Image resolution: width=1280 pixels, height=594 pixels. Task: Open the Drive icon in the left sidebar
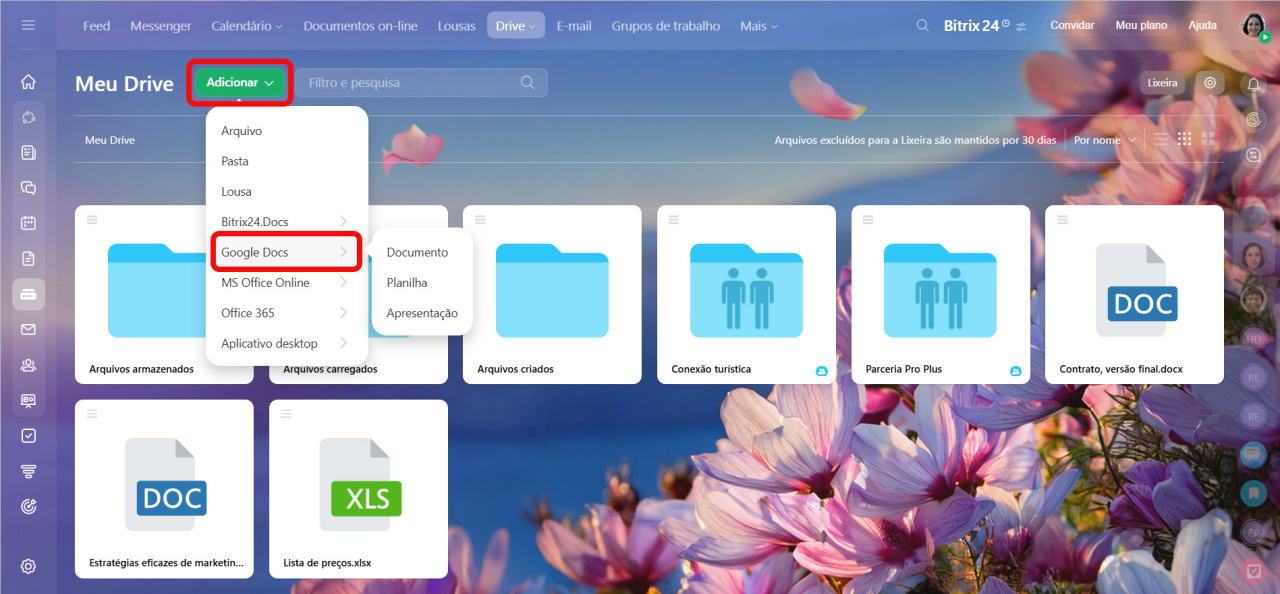coord(28,294)
